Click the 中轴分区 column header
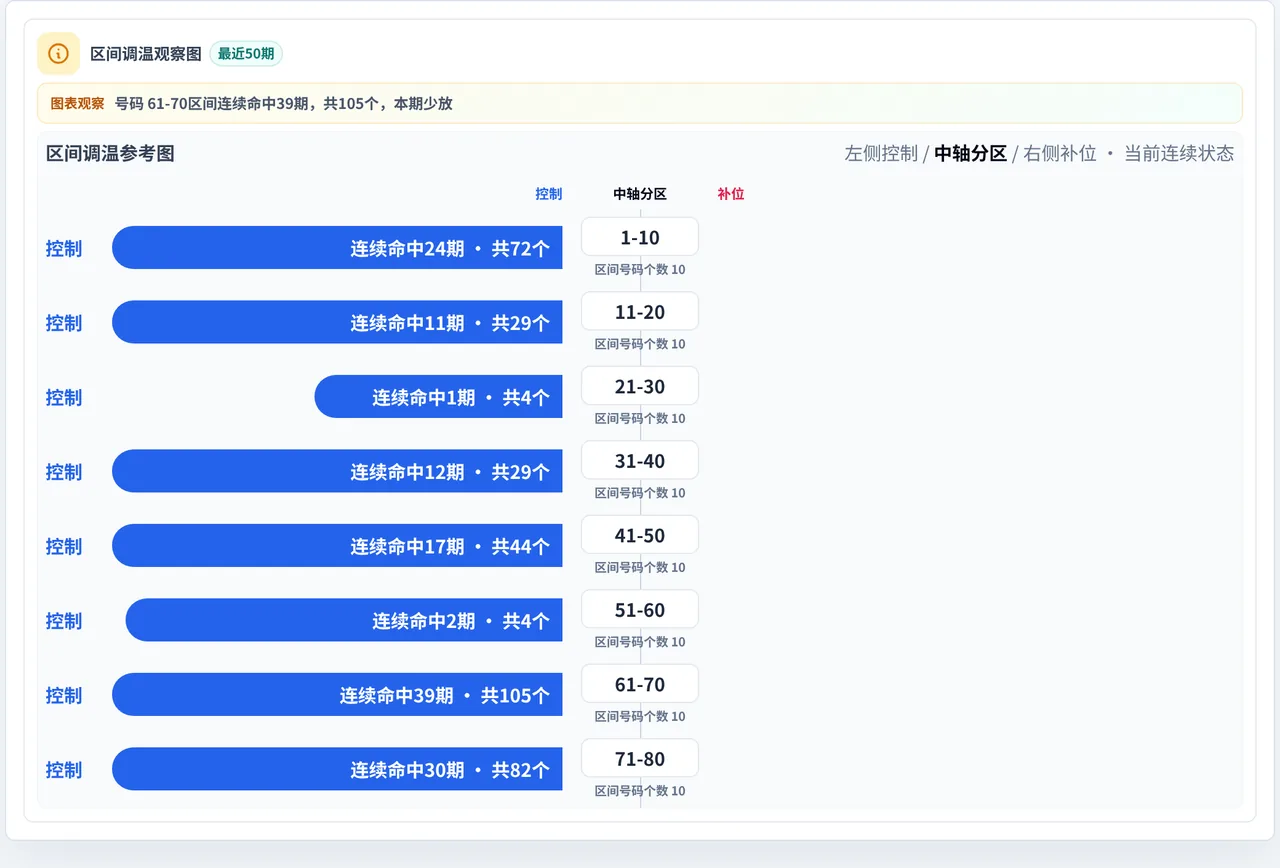Screen dimensions: 1280x868 [640, 194]
